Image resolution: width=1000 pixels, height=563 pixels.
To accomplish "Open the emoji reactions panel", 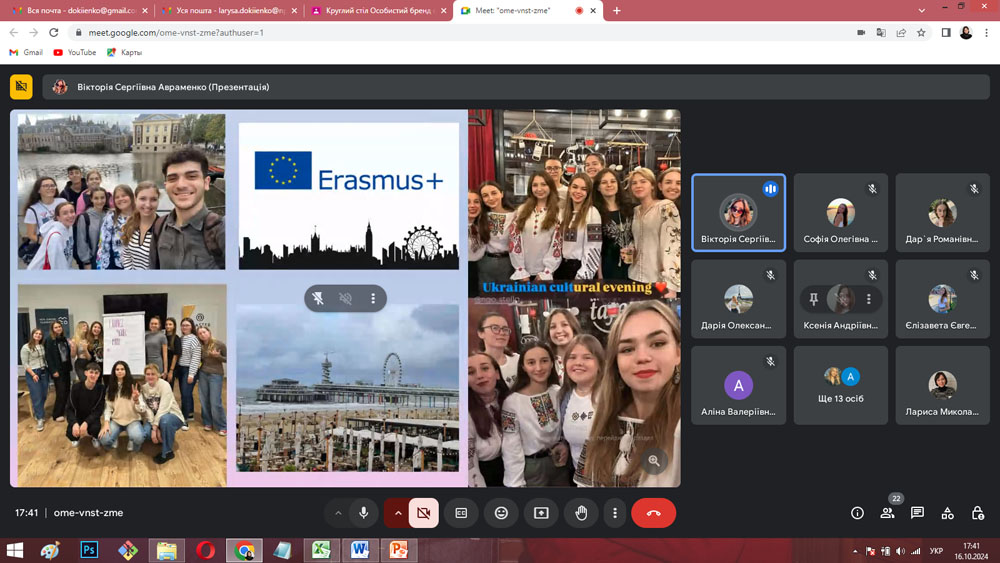I will tap(501, 513).
